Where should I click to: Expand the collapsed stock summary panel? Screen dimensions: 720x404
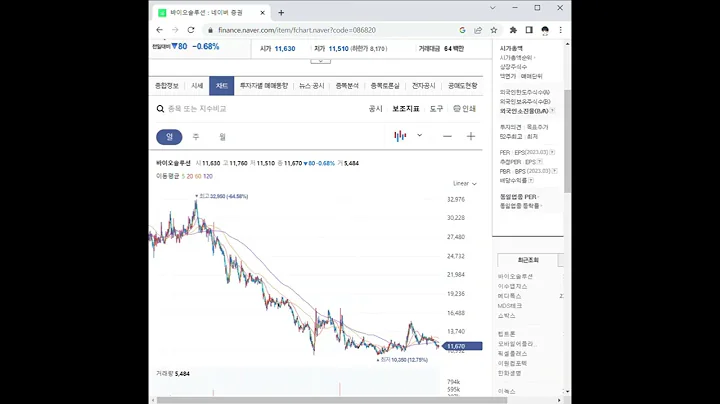[x=321, y=61]
